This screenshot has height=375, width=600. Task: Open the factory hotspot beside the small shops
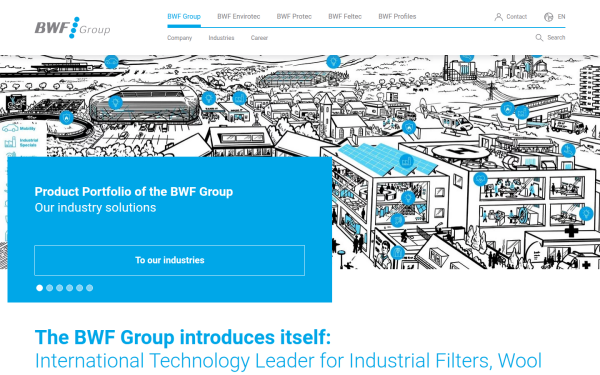(x=239, y=99)
